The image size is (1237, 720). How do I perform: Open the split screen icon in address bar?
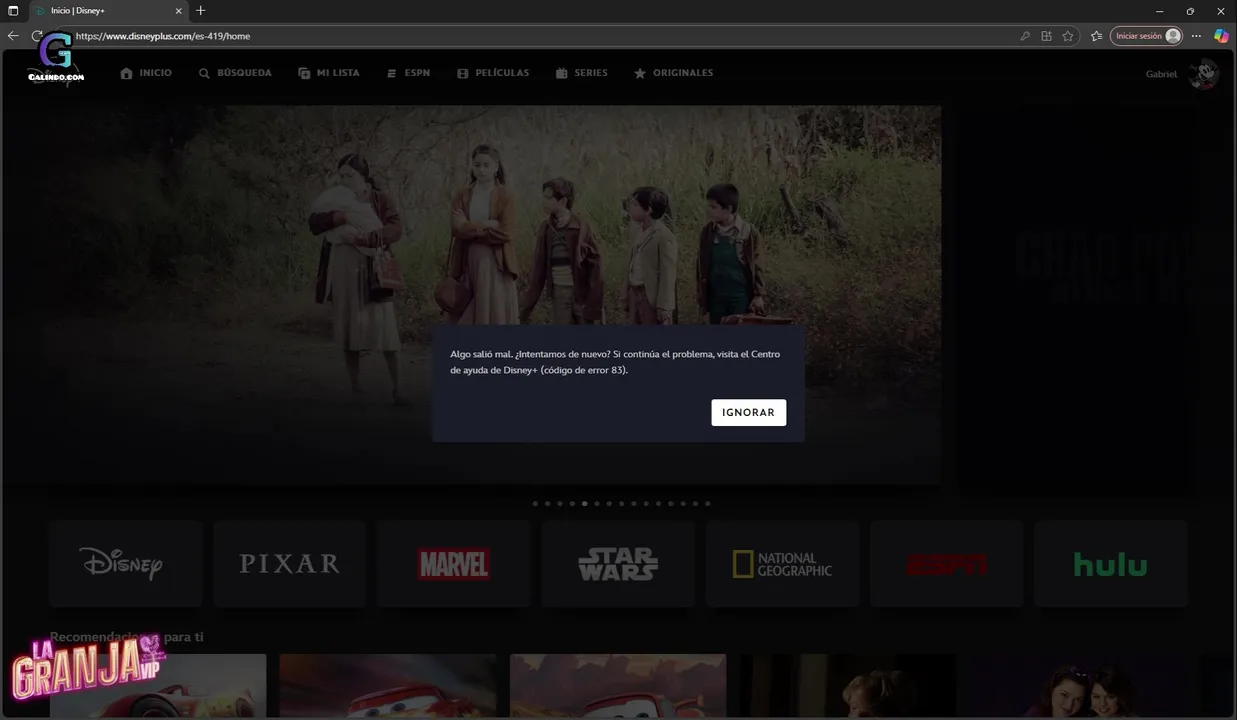1046,36
